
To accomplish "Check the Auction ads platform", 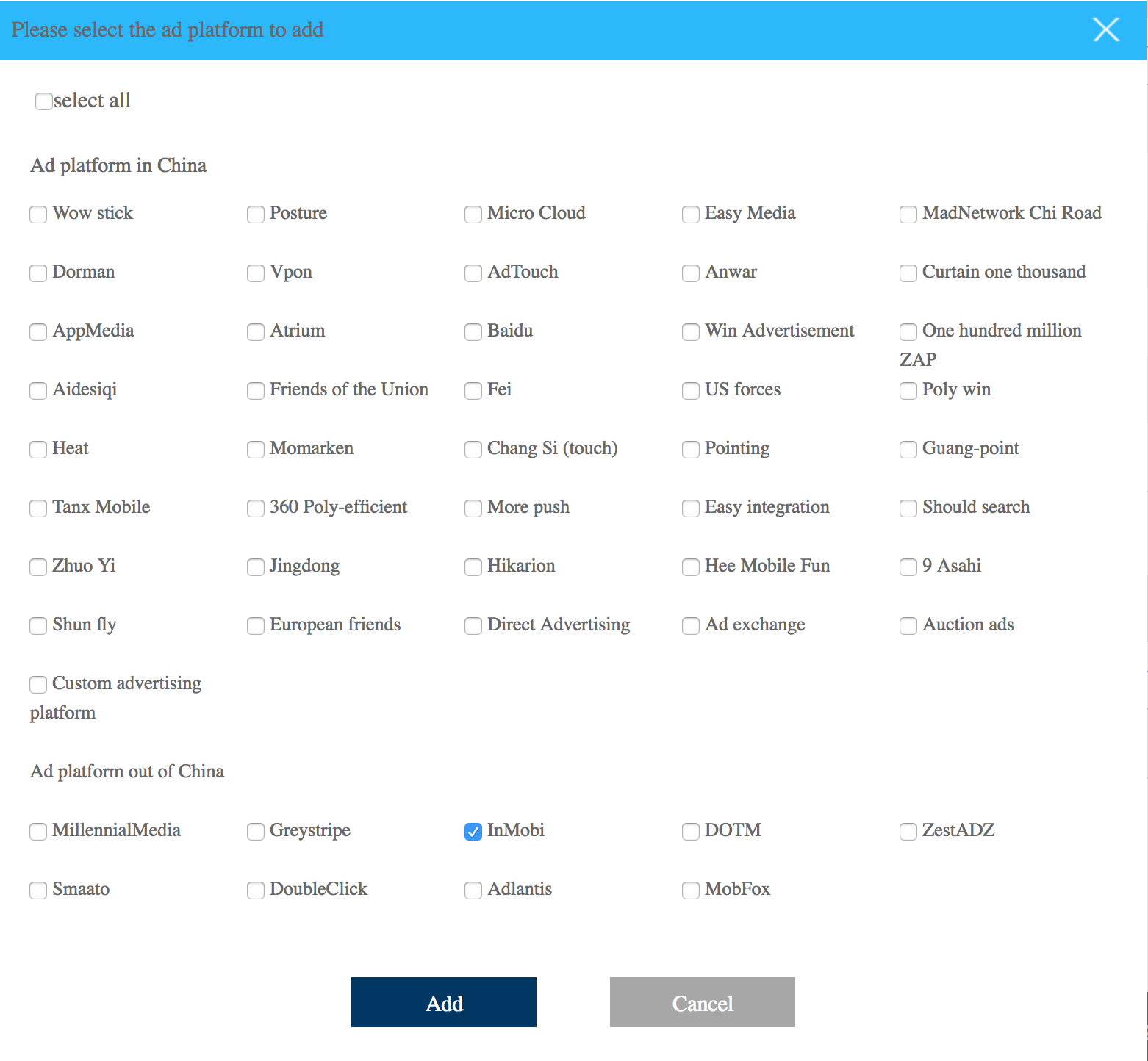I will point(908,626).
